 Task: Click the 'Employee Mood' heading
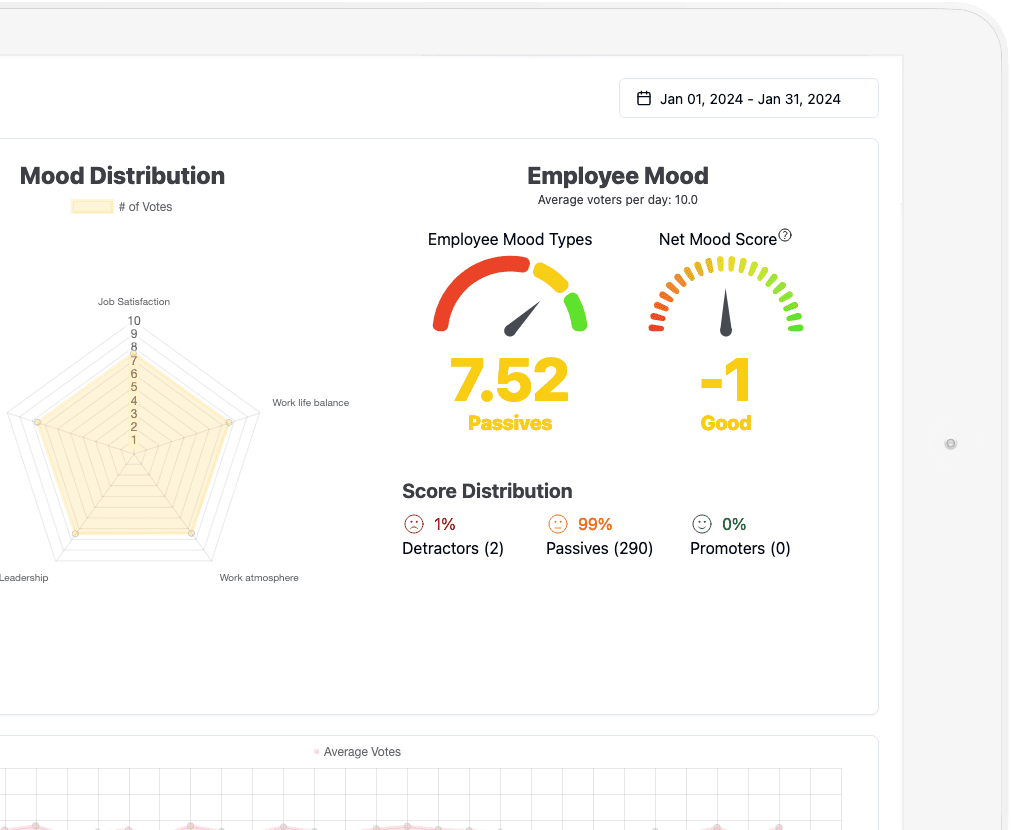point(618,175)
